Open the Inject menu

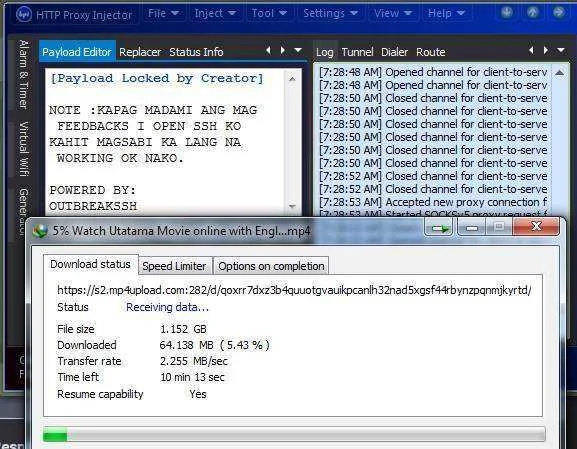point(215,13)
